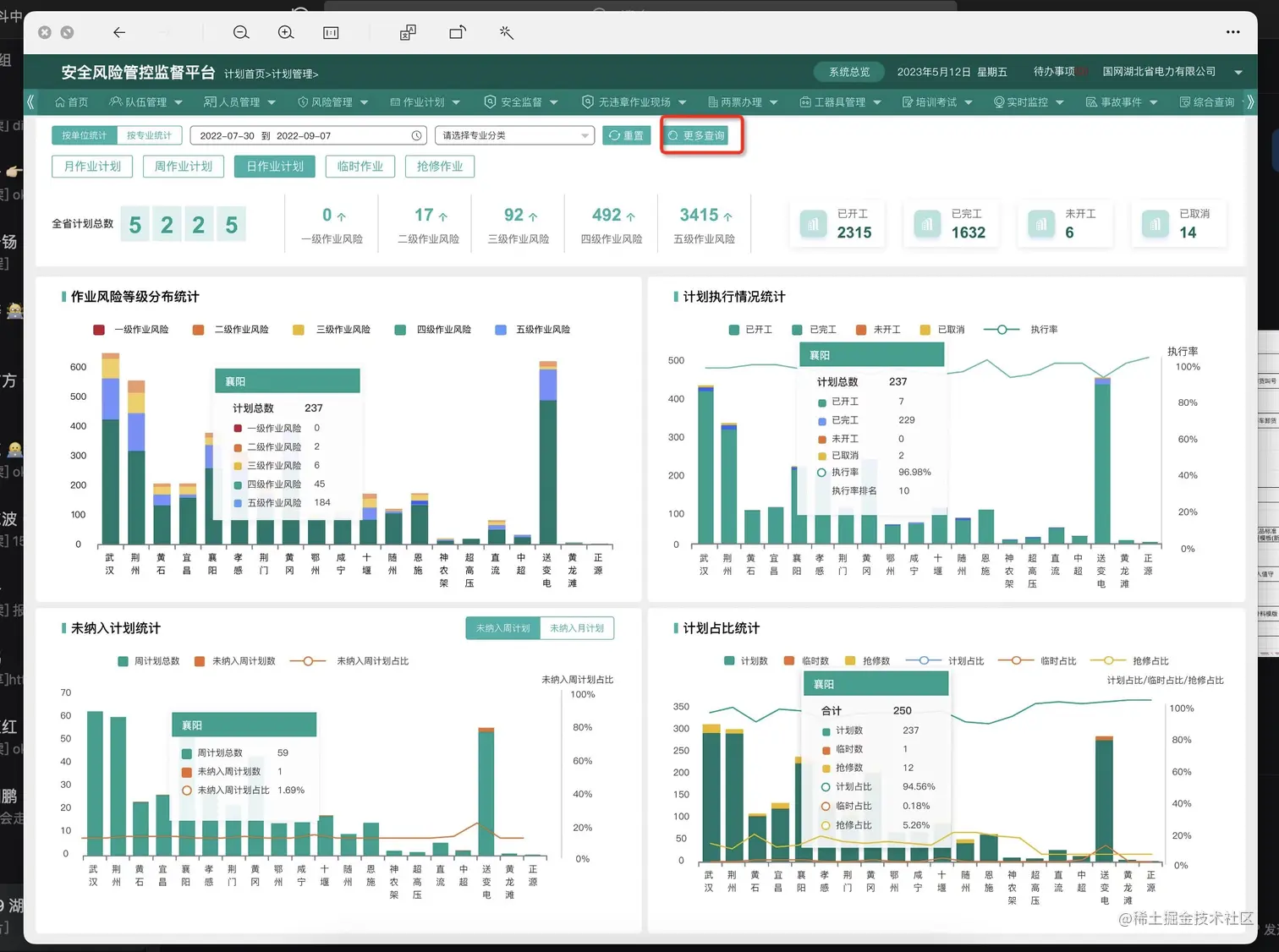Select the 日作业计划 tab
The height and width of the screenshot is (952, 1279).
click(x=275, y=167)
